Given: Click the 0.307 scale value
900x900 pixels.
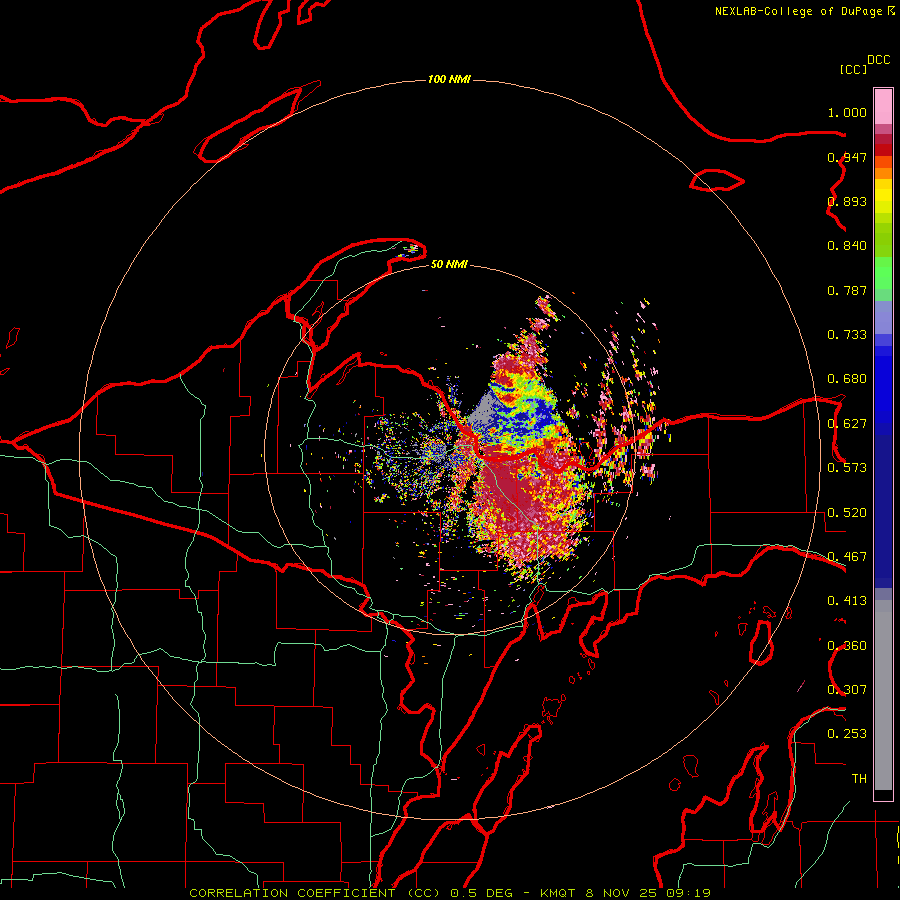Looking at the screenshot, I should [x=847, y=690].
